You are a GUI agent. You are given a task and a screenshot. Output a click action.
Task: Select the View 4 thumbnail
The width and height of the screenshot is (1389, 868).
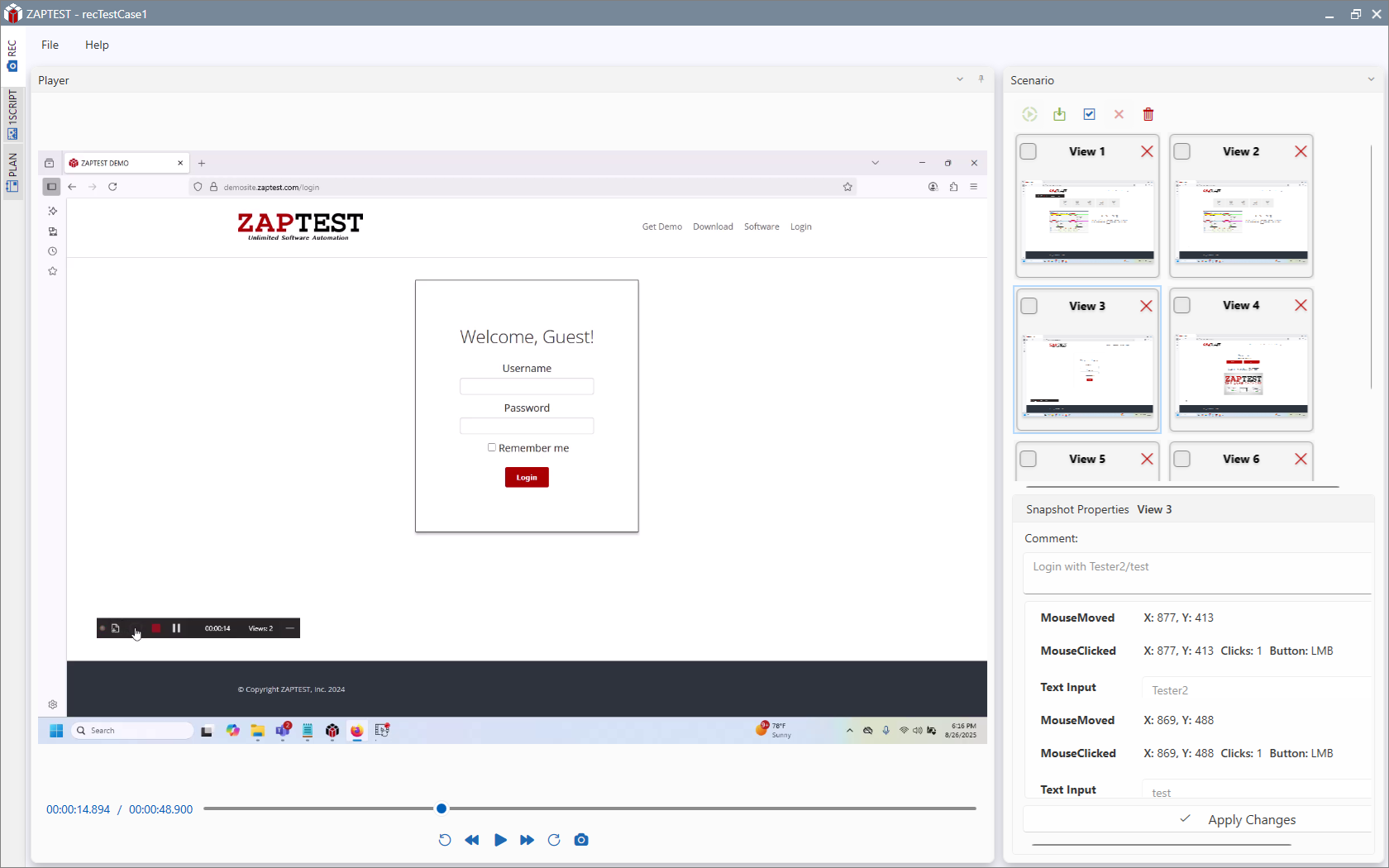click(x=1241, y=375)
